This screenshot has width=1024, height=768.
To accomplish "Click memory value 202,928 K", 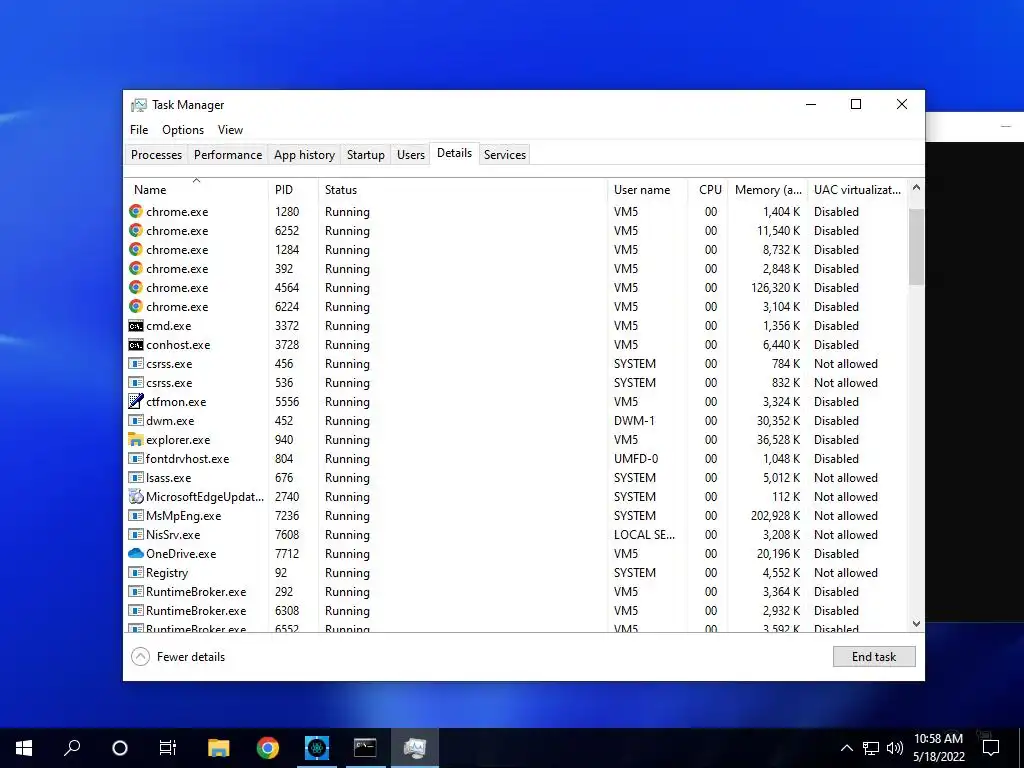I will [x=775, y=515].
